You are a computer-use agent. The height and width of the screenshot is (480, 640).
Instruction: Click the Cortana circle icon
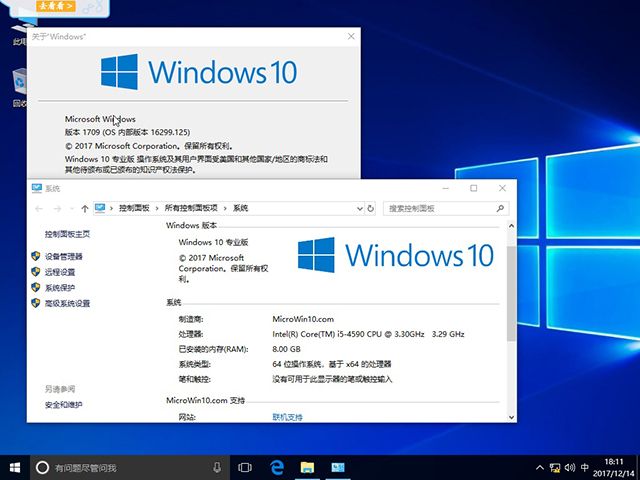pyautogui.click(x=42, y=468)
